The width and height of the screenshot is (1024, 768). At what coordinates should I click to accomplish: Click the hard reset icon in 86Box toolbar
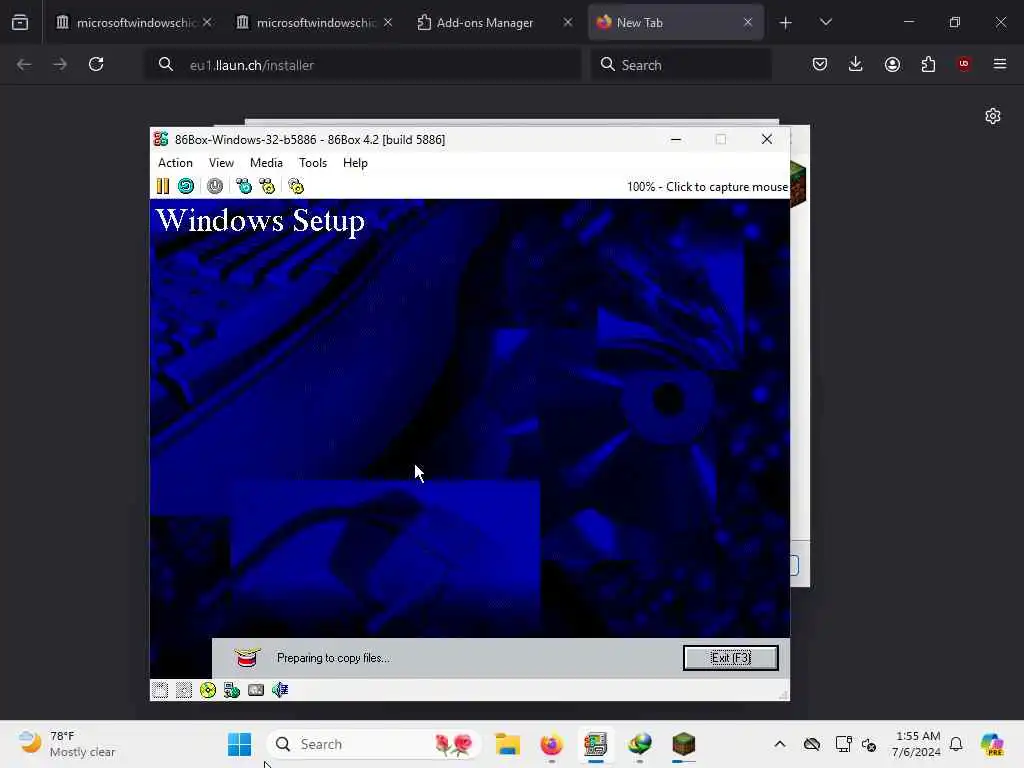186,186
